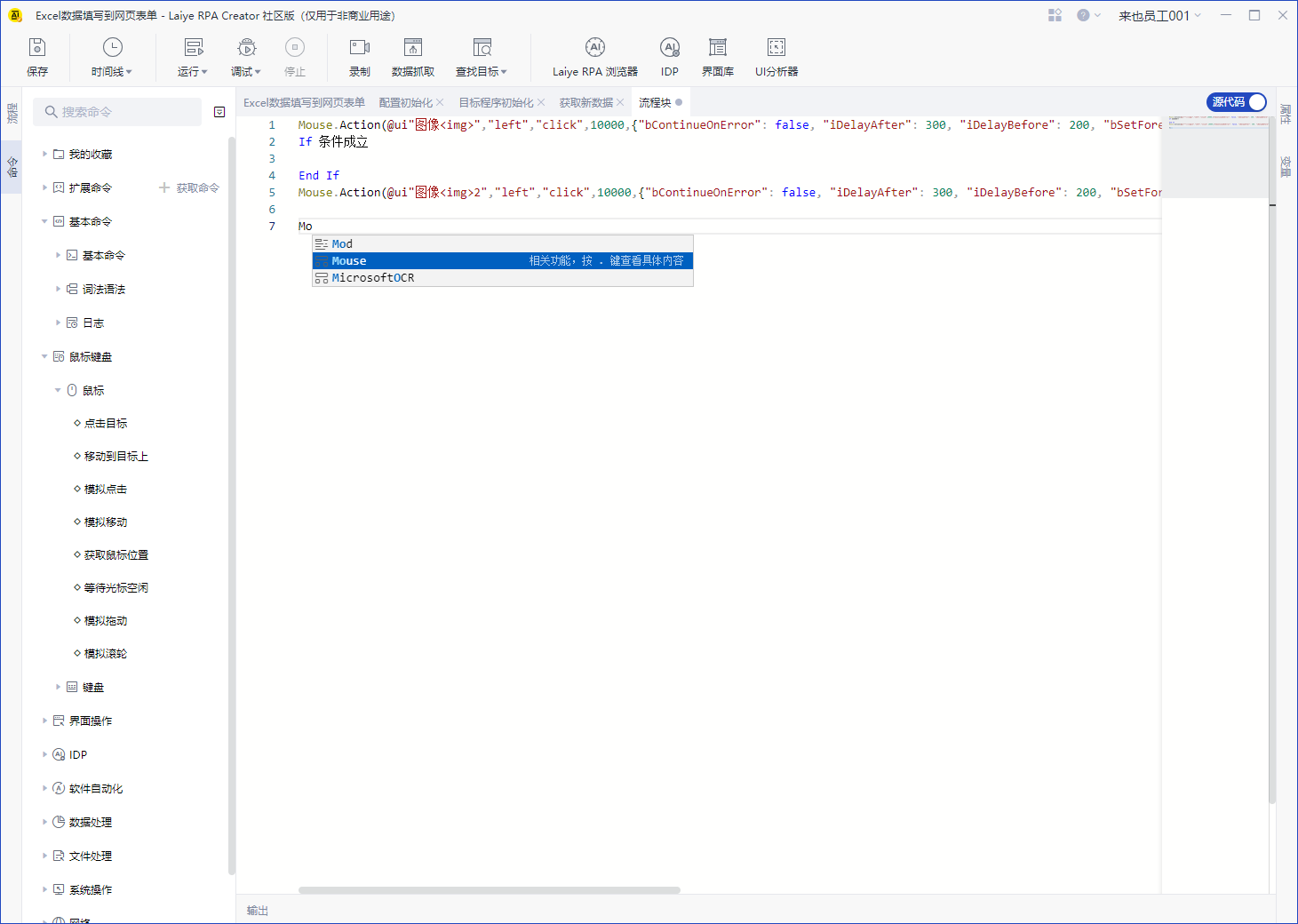
Task: Click the command tree vertical scrollbar
Action: (232, 506)
